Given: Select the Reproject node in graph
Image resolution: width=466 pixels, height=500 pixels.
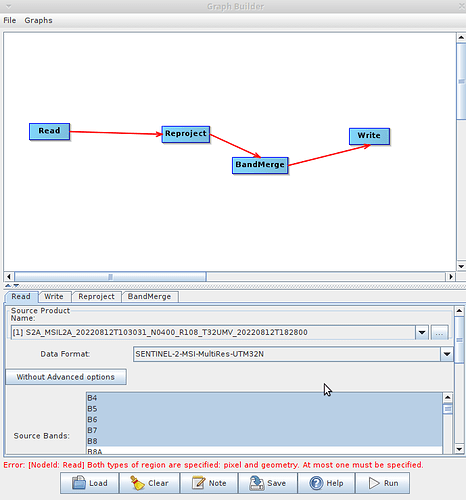Looking at the screenshot, I should (x=186, y=134).
